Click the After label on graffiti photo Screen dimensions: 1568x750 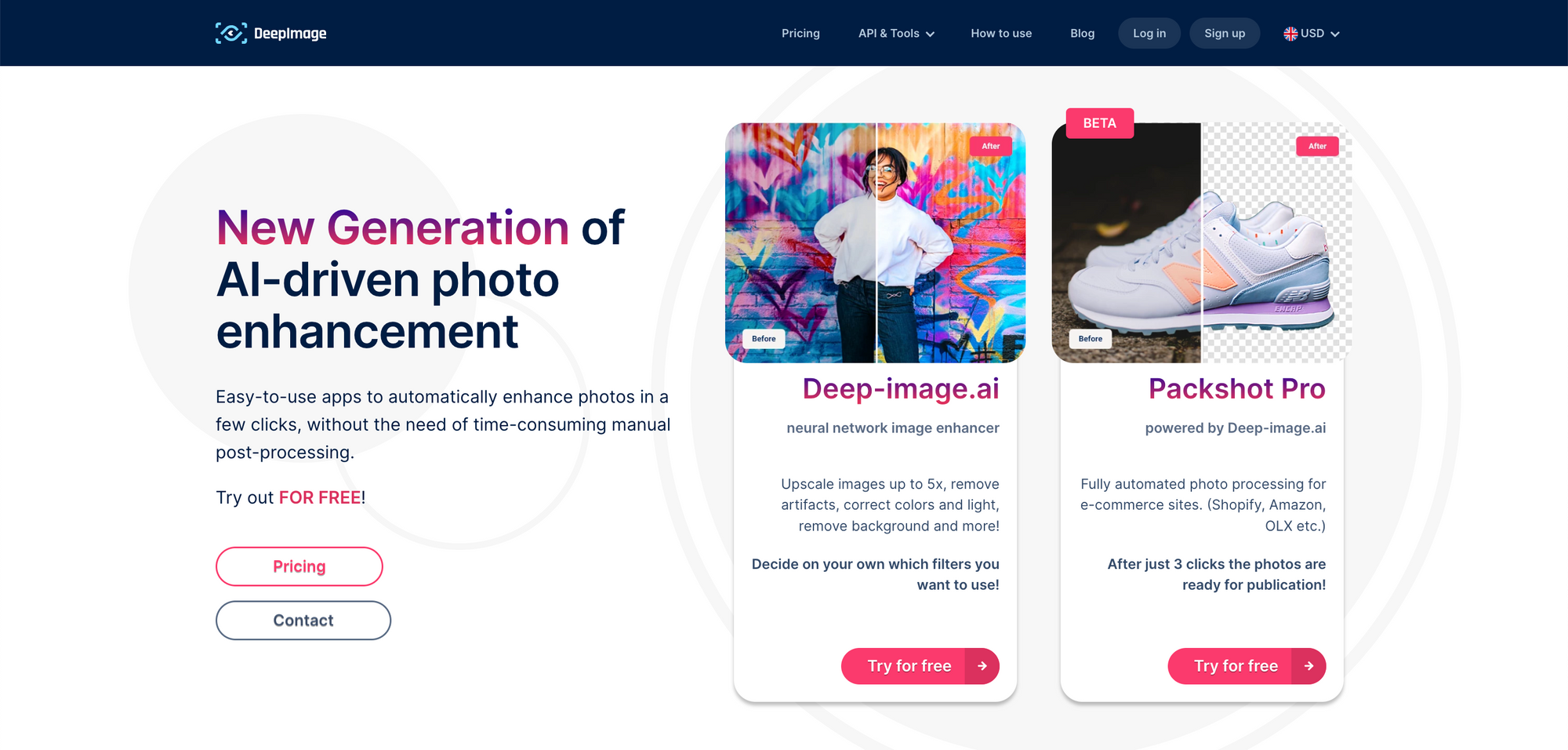[991, 146]
